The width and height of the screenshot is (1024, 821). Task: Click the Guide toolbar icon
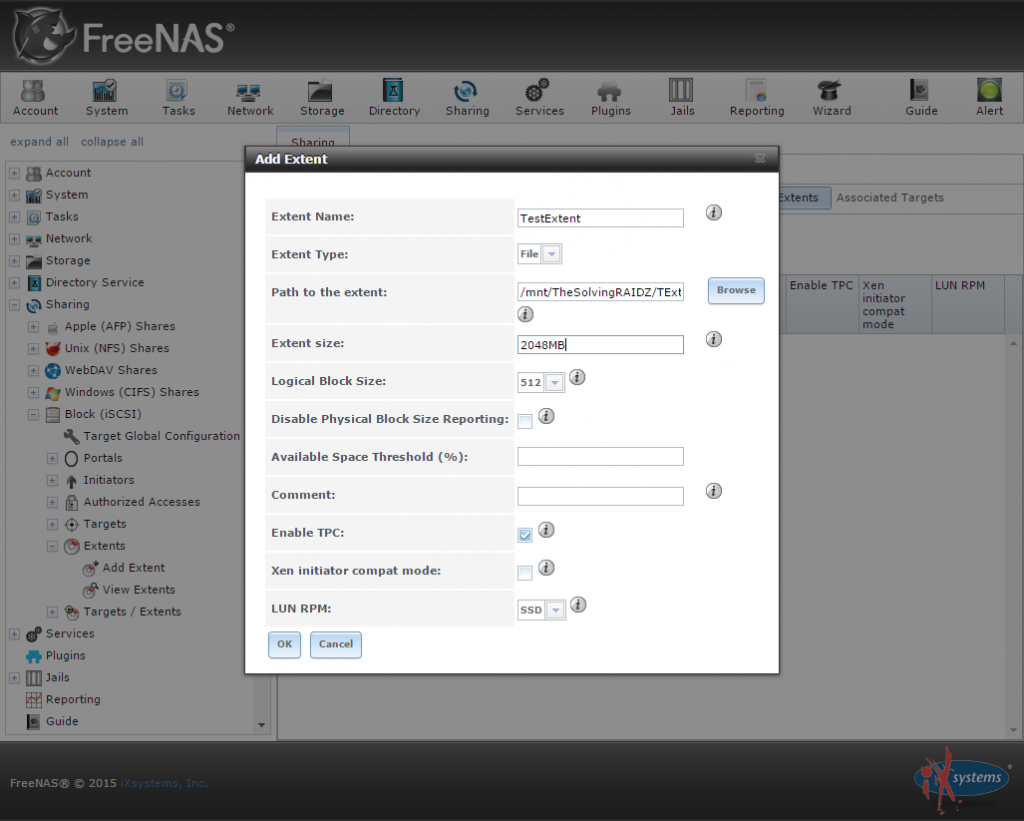coord(920,96)
